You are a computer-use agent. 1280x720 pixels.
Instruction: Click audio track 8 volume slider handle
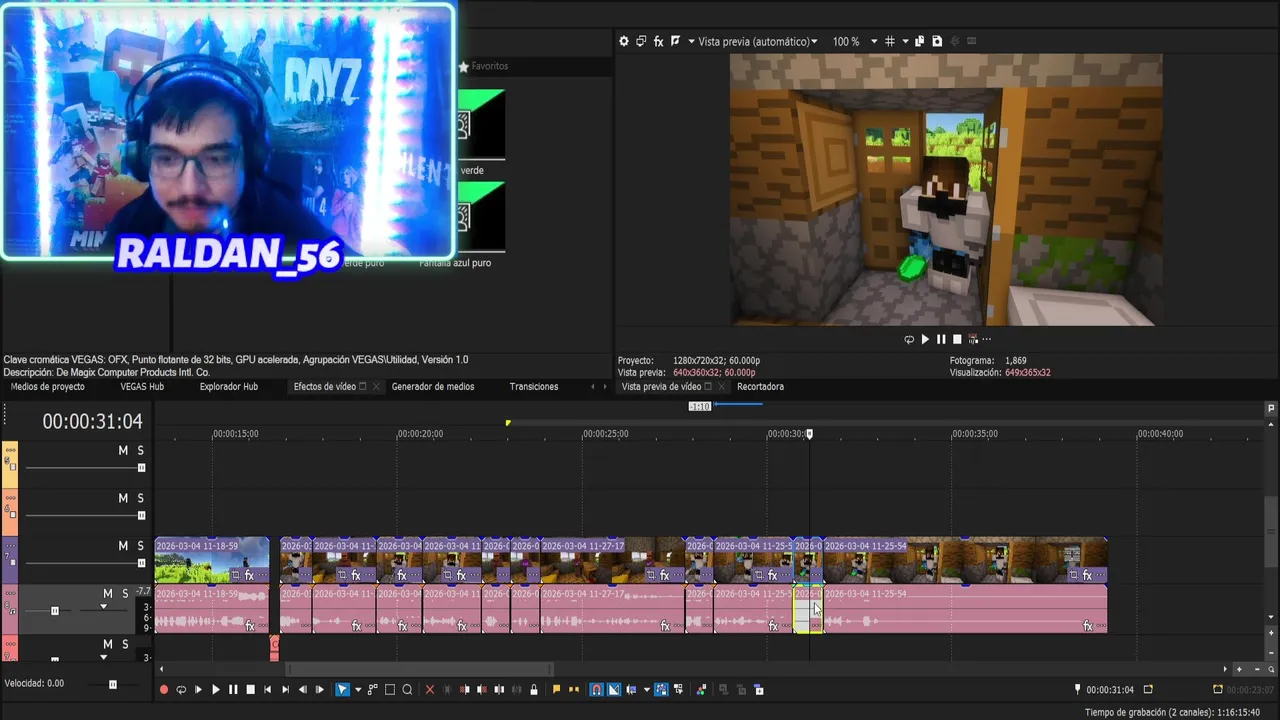point(55,611)
